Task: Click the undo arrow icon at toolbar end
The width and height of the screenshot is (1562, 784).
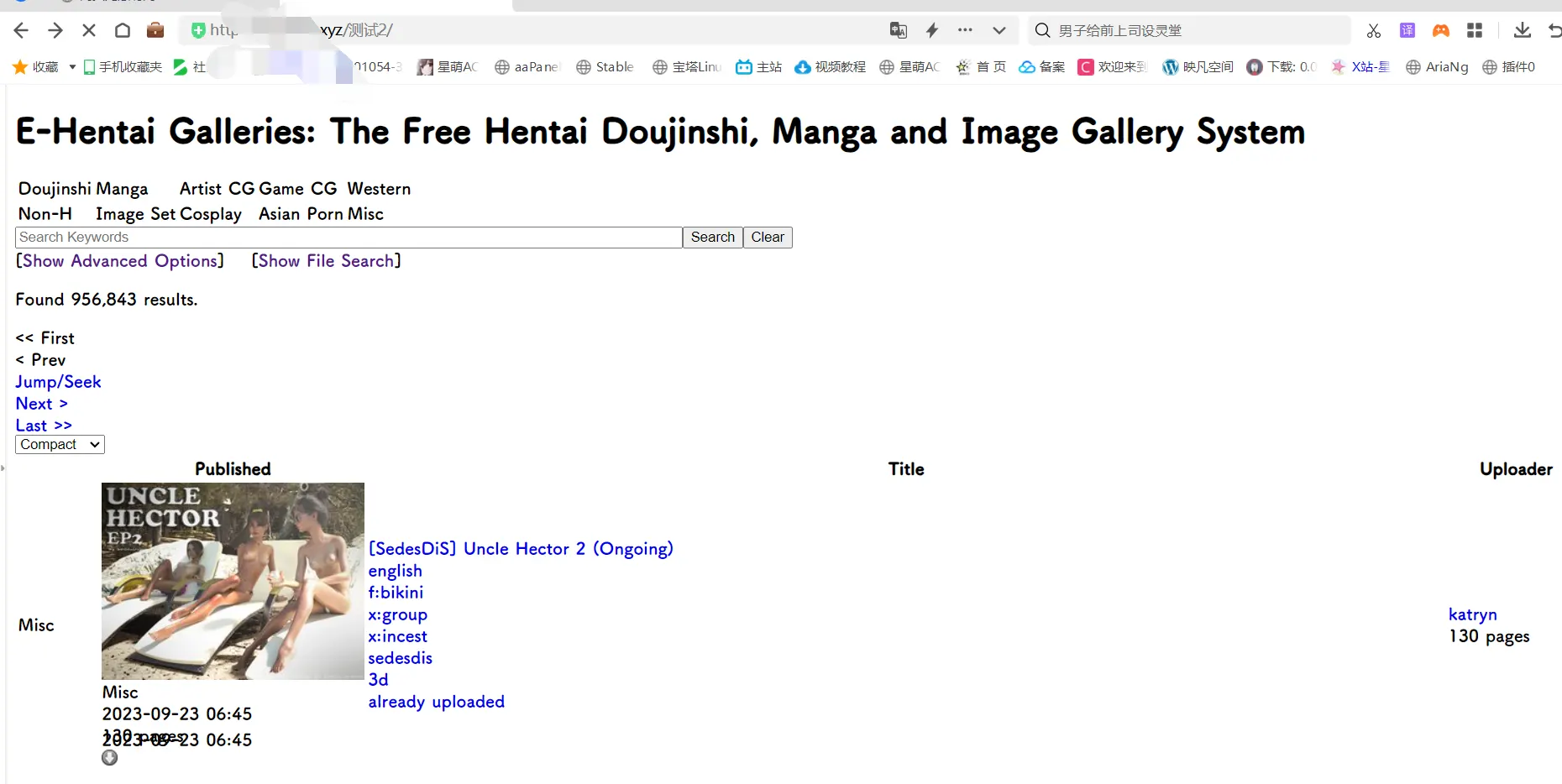Action: (x=1554, y=31)
